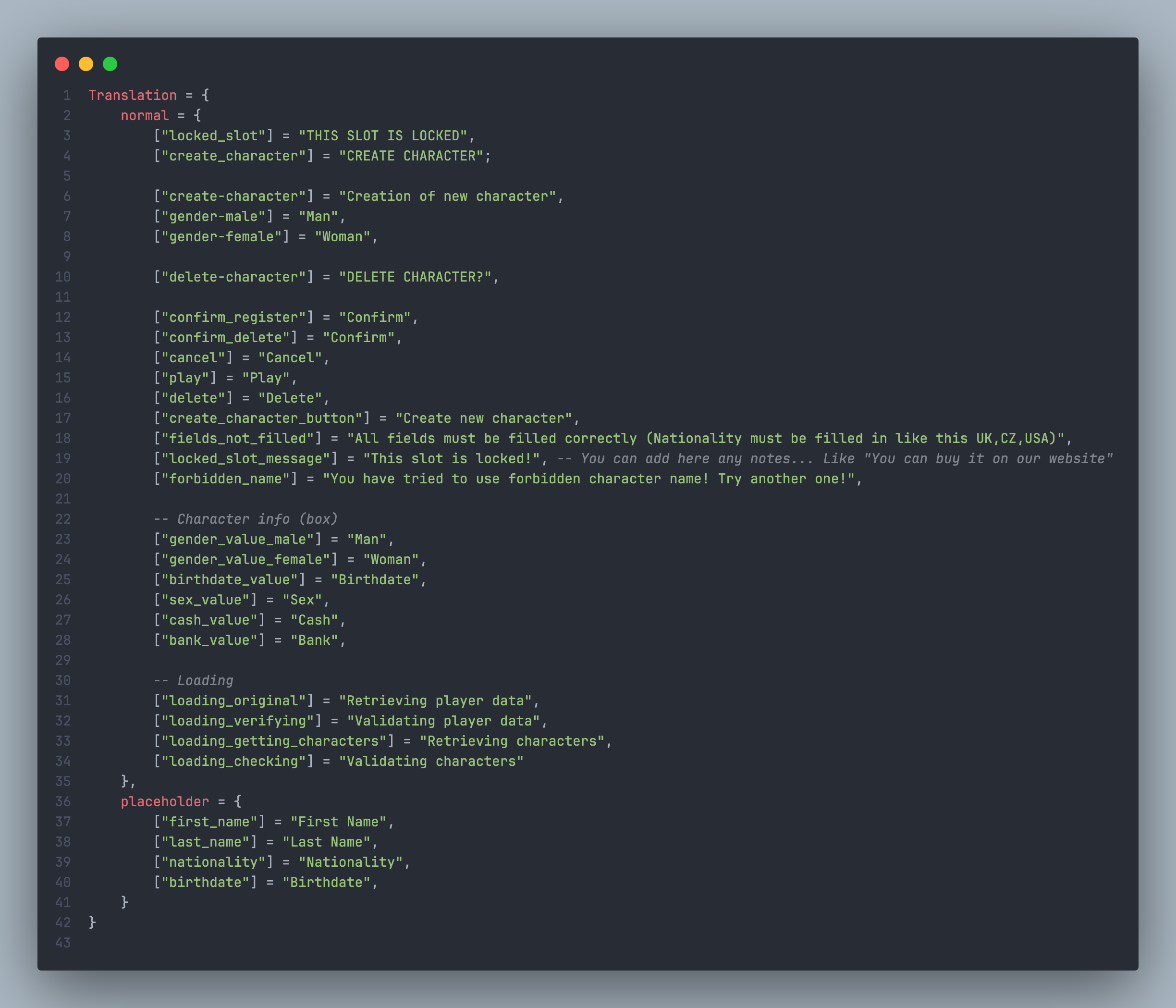Click the "CREATE CHARACTER" string value
Image resolution: width=1176 pixels, height=1008 pixels.
(x=410, y=156)
